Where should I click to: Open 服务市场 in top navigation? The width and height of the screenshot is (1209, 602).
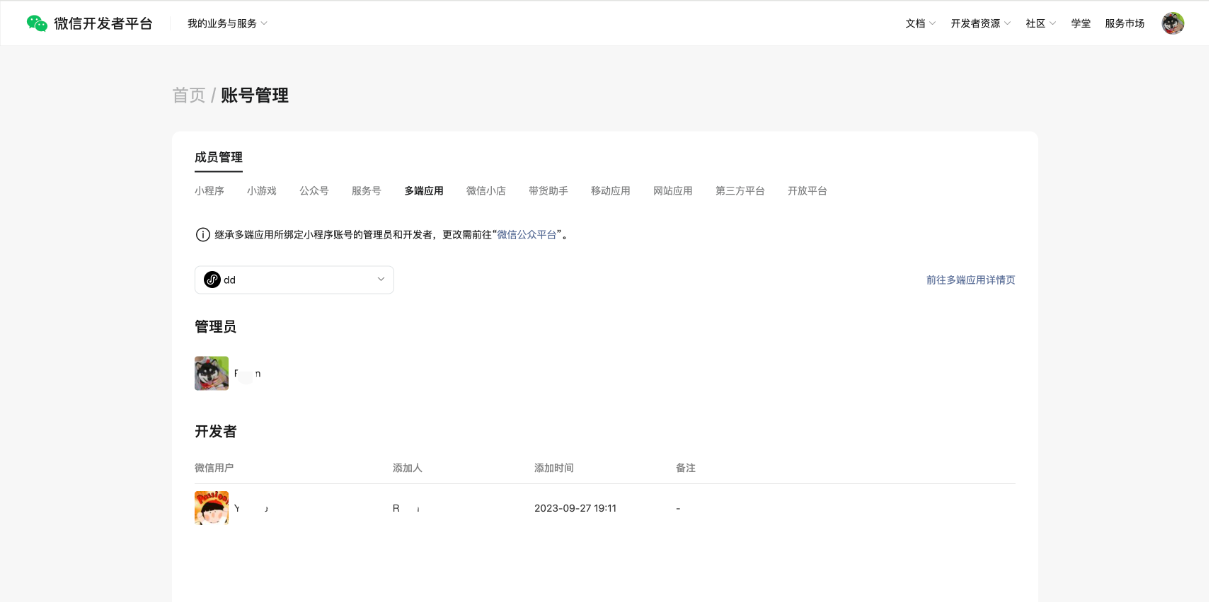(x=1124, y=23)
